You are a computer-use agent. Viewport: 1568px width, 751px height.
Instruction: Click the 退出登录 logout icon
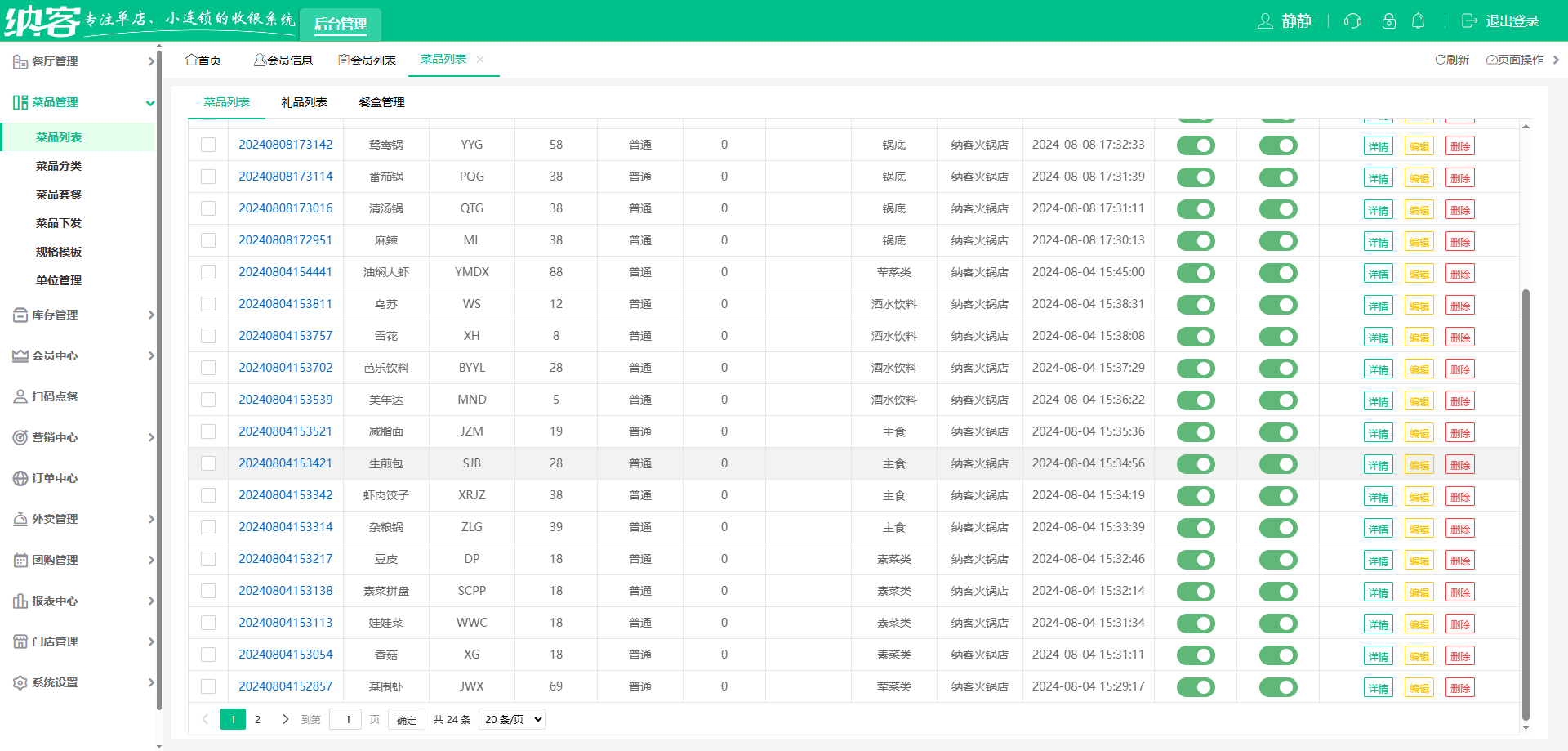point(1469,21)
